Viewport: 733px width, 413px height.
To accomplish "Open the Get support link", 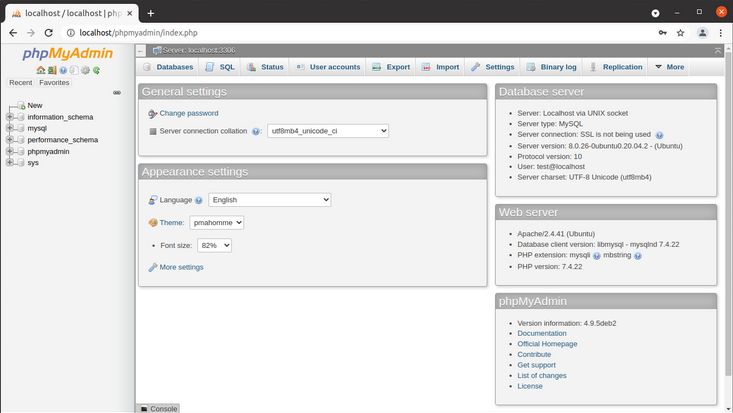I will point(537,365).
